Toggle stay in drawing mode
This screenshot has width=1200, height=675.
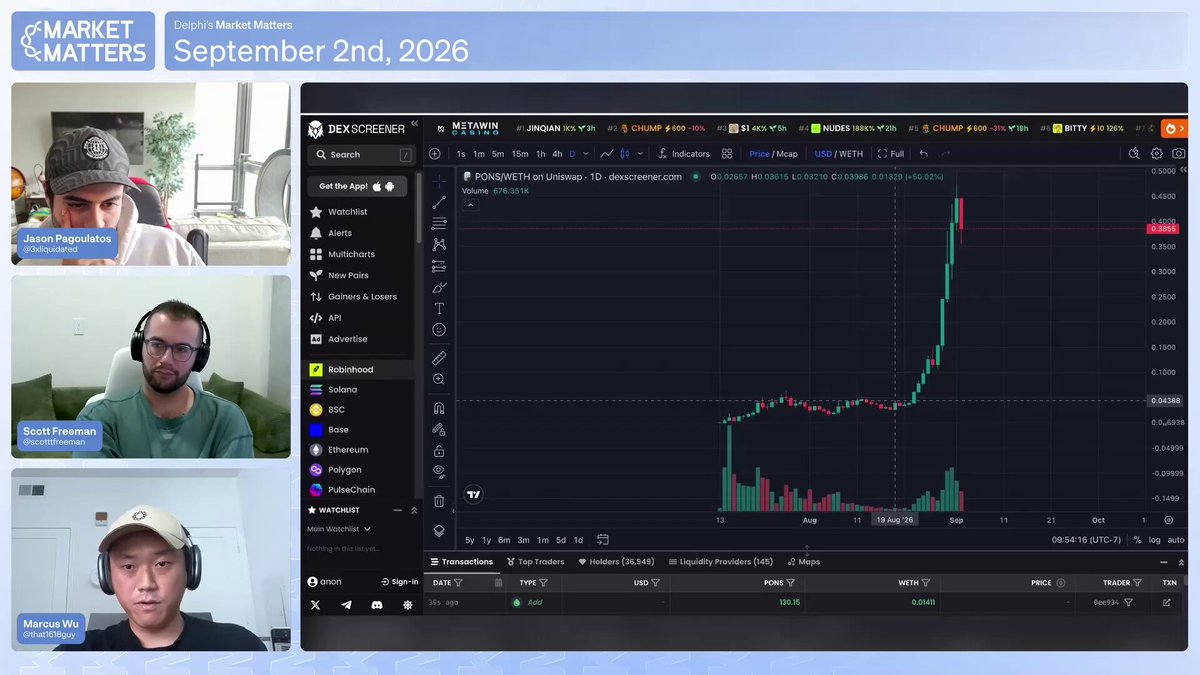point(439,429)
